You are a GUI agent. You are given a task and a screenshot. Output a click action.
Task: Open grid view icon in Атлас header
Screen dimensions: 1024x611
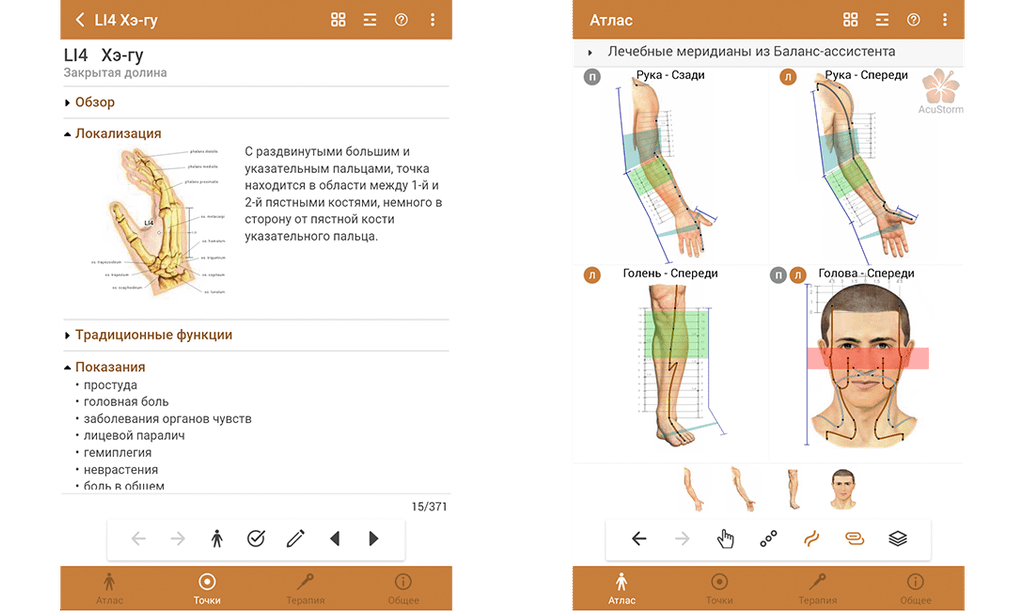pos(850,20)
